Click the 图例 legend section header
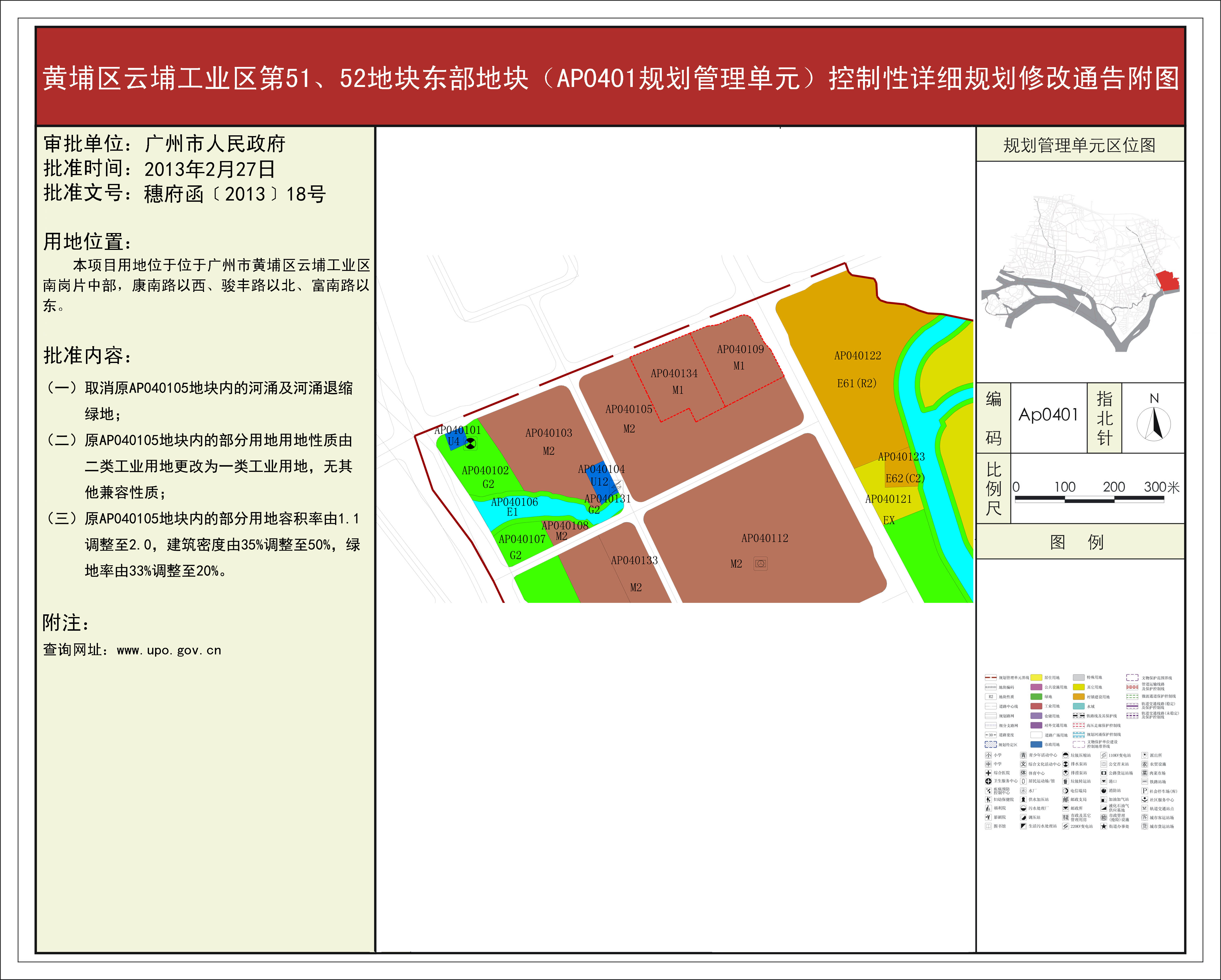 [1077, 542]
